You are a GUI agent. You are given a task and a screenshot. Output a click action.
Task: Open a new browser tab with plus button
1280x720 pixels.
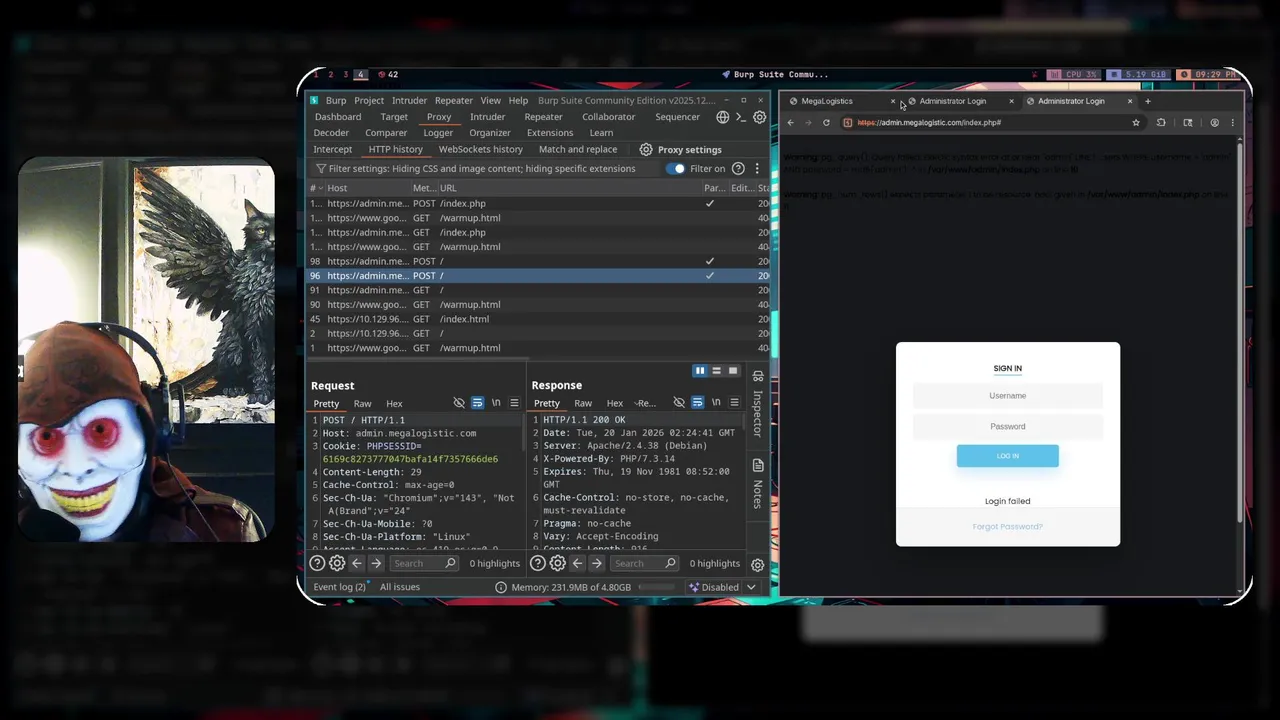coord(1148,101)
